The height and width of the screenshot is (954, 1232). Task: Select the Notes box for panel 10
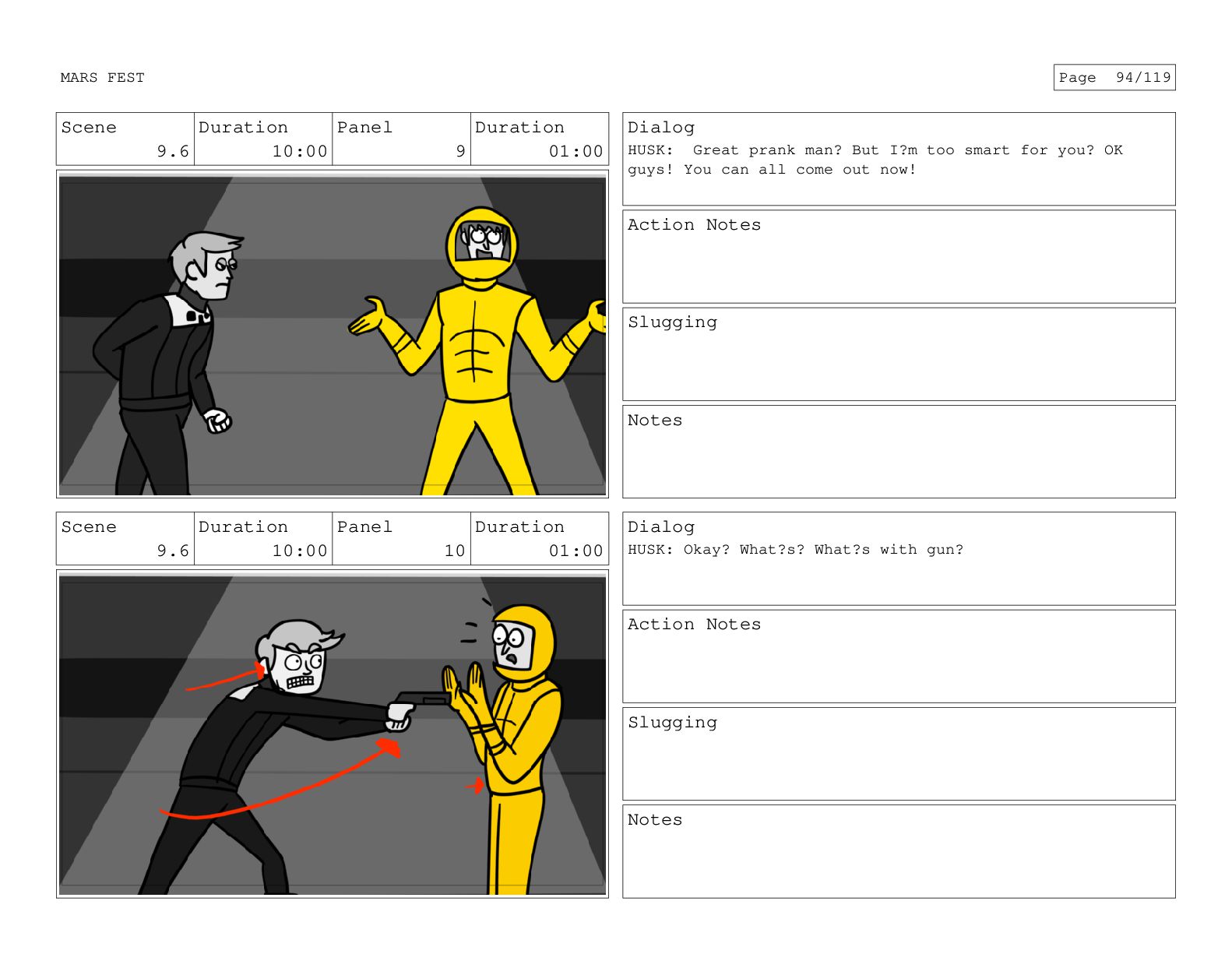[x=899, y=851]
